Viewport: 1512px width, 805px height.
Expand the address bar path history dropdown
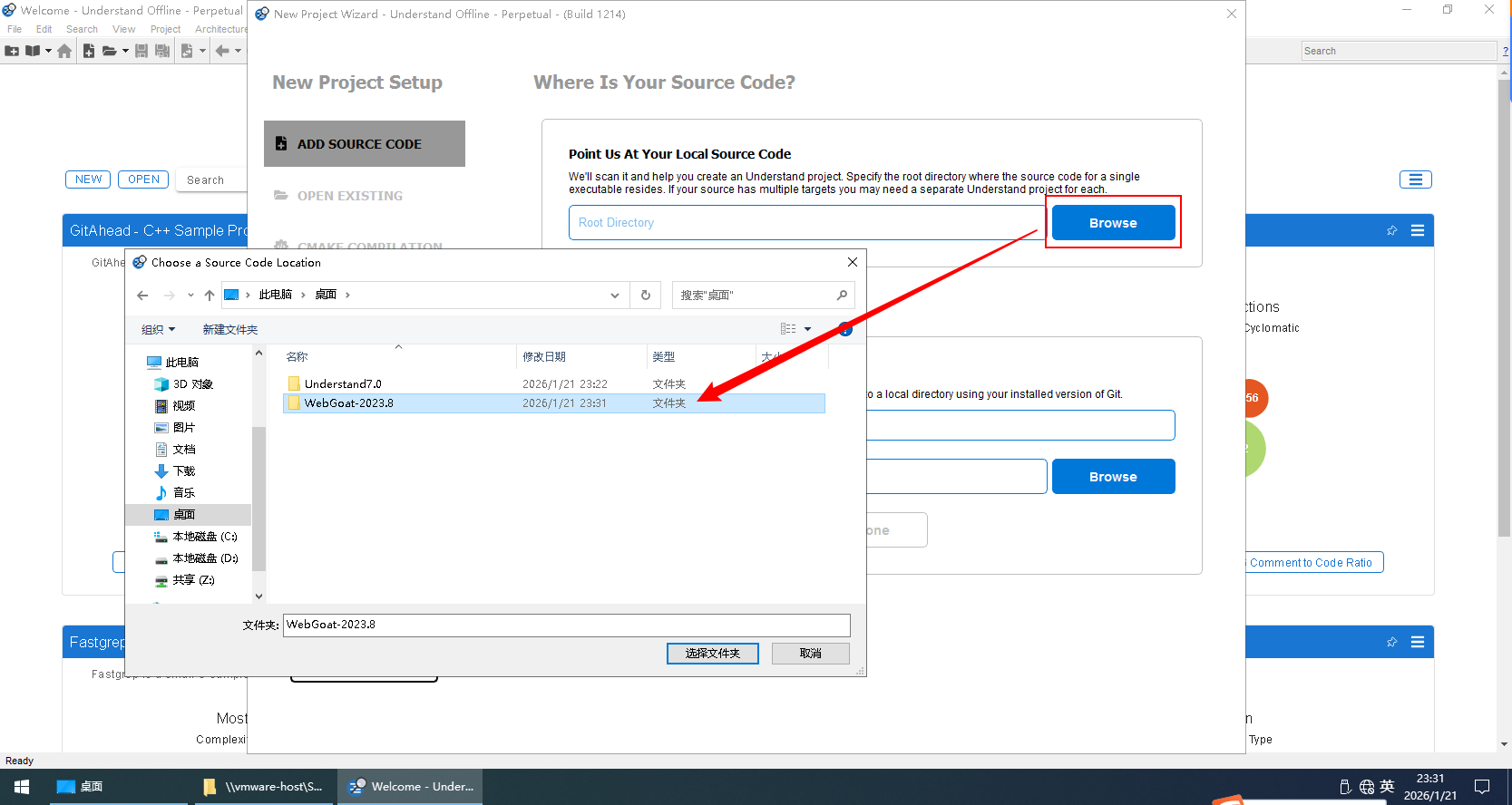615,296
